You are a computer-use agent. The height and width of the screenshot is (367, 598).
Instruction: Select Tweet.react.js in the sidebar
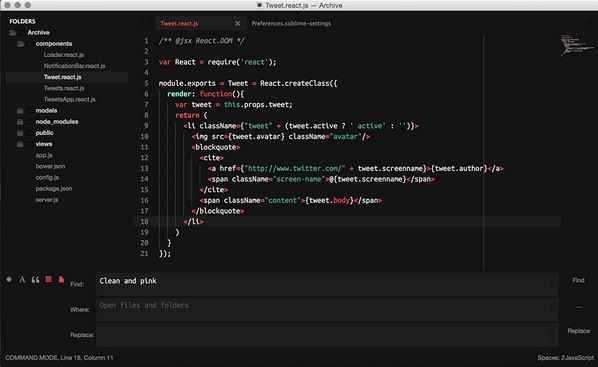pyautogui.click(x=63, y=77)
